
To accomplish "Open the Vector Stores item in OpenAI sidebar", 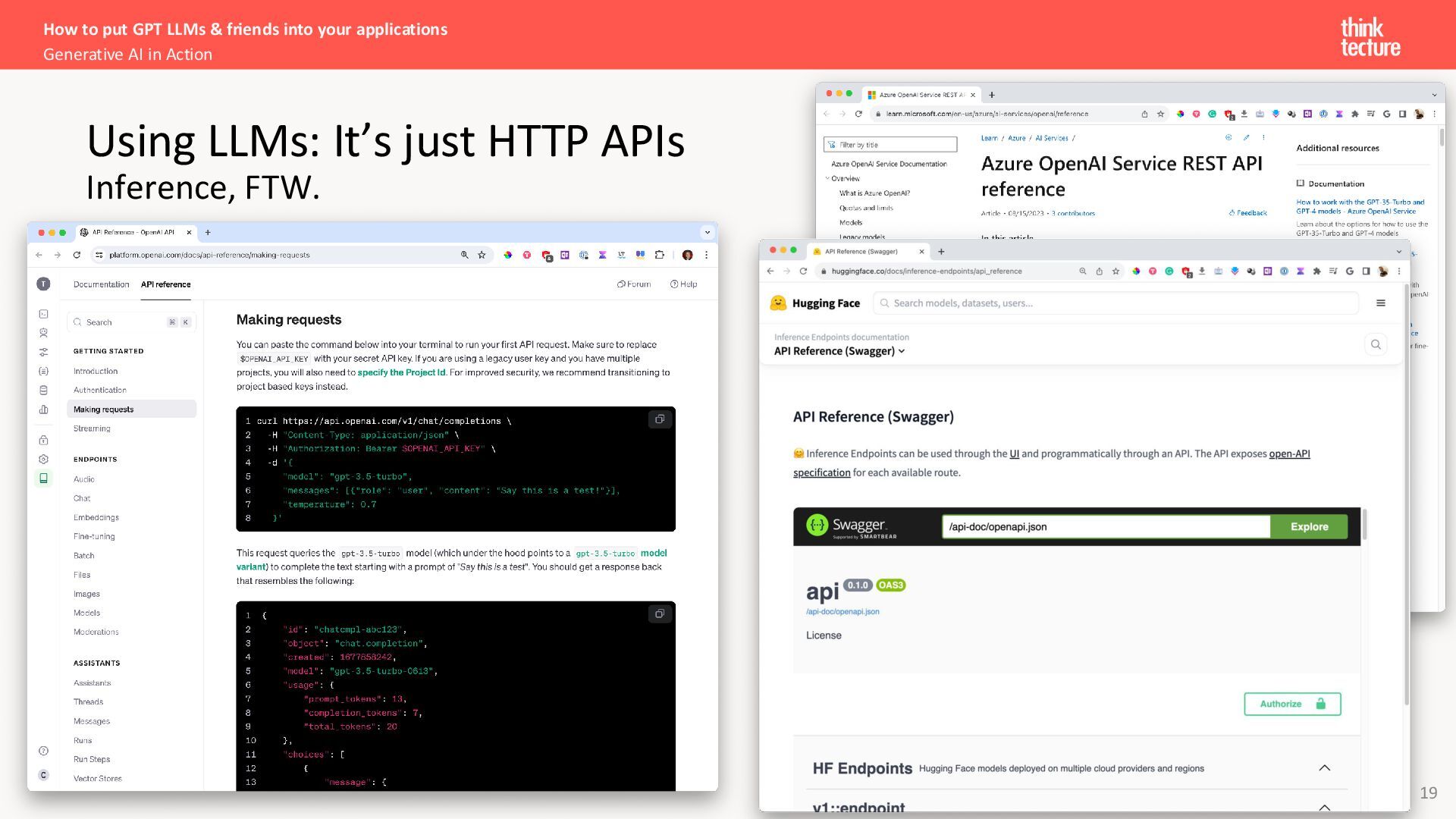I will [x=97, y=778].
